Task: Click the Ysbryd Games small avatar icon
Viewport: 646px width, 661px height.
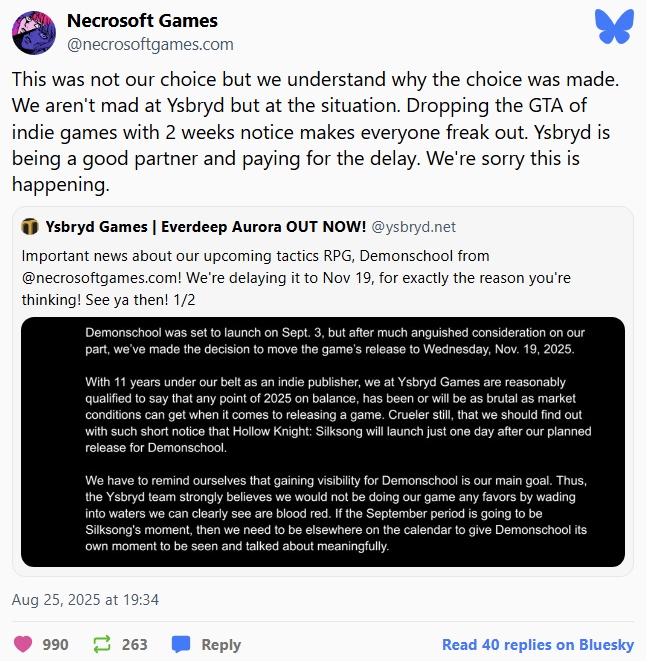Action: click(x=31, y=226)
